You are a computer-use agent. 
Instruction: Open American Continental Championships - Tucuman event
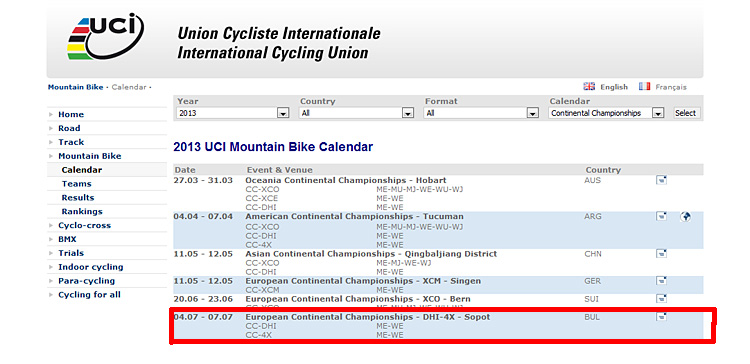(x=354, y=216)
